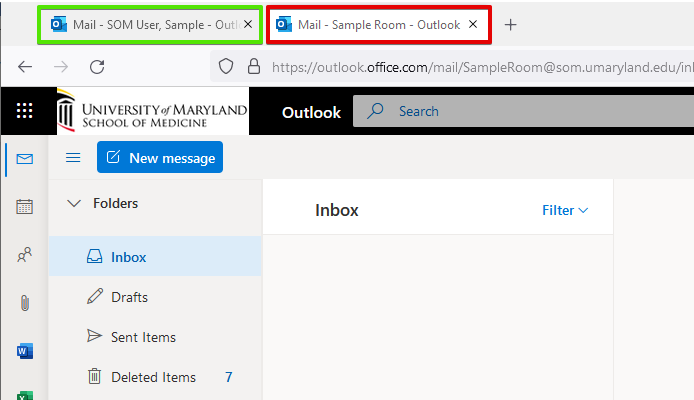Open the People contacts icon

tap(25, 255)
